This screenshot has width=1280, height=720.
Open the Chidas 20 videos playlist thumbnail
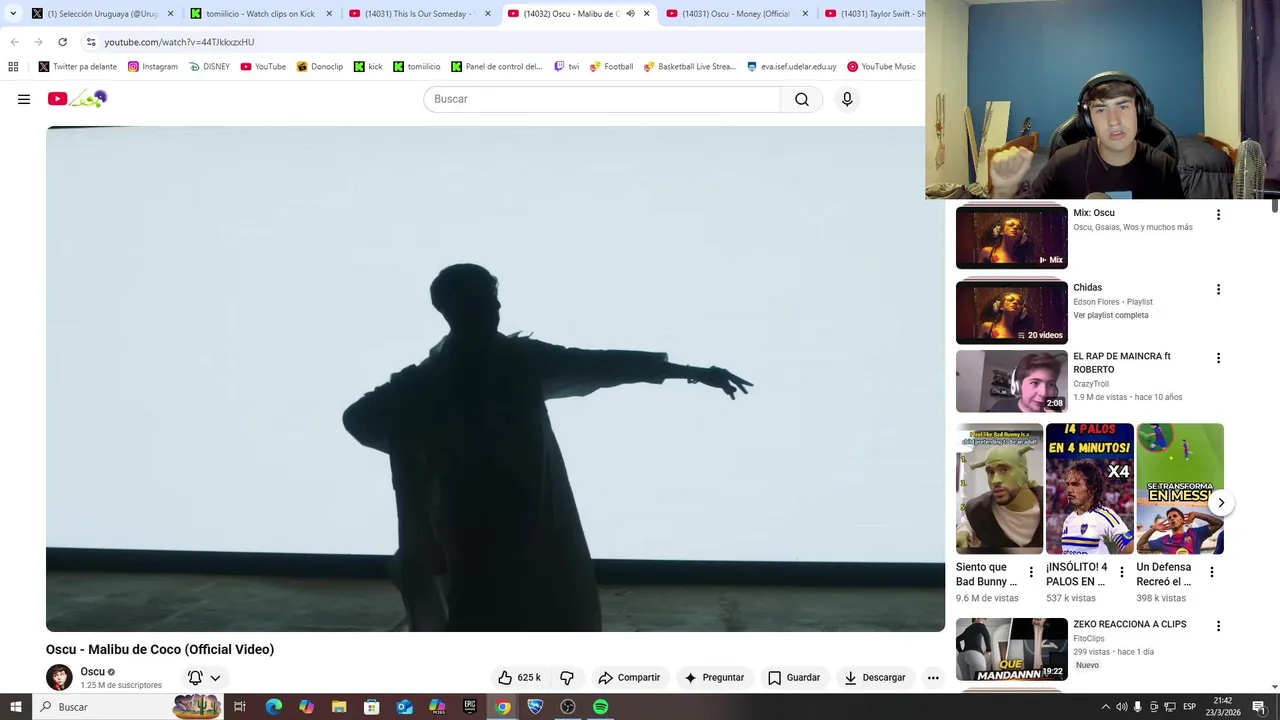coord(1012,312)
